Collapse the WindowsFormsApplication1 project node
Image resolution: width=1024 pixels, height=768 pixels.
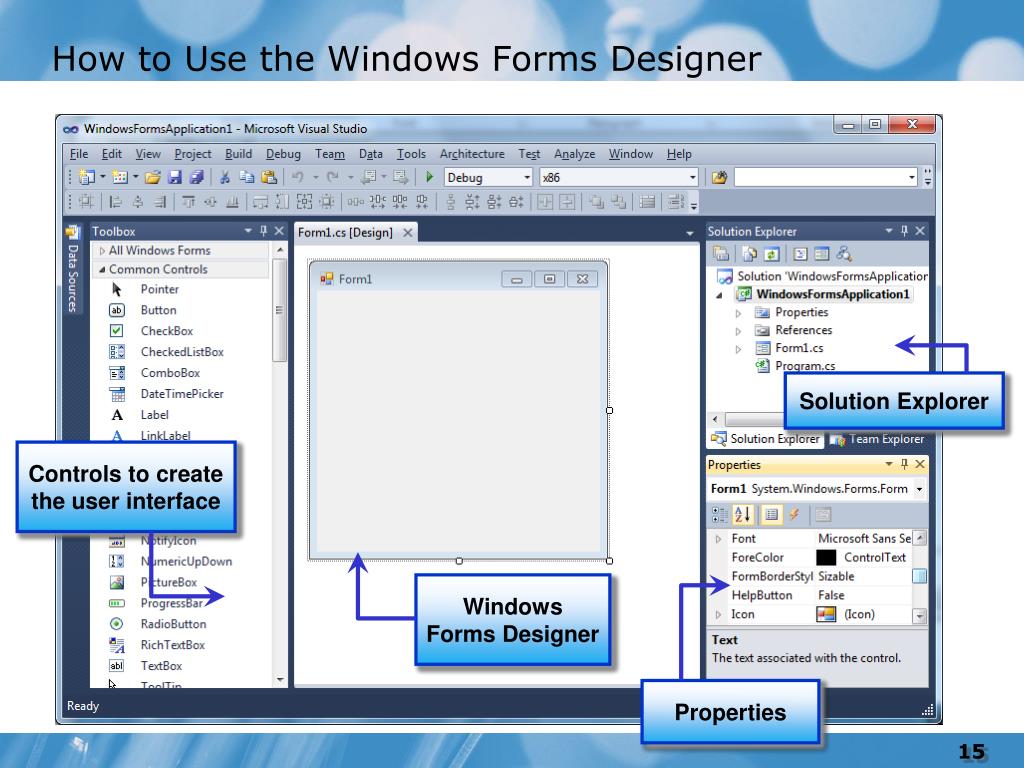point(719,295)
